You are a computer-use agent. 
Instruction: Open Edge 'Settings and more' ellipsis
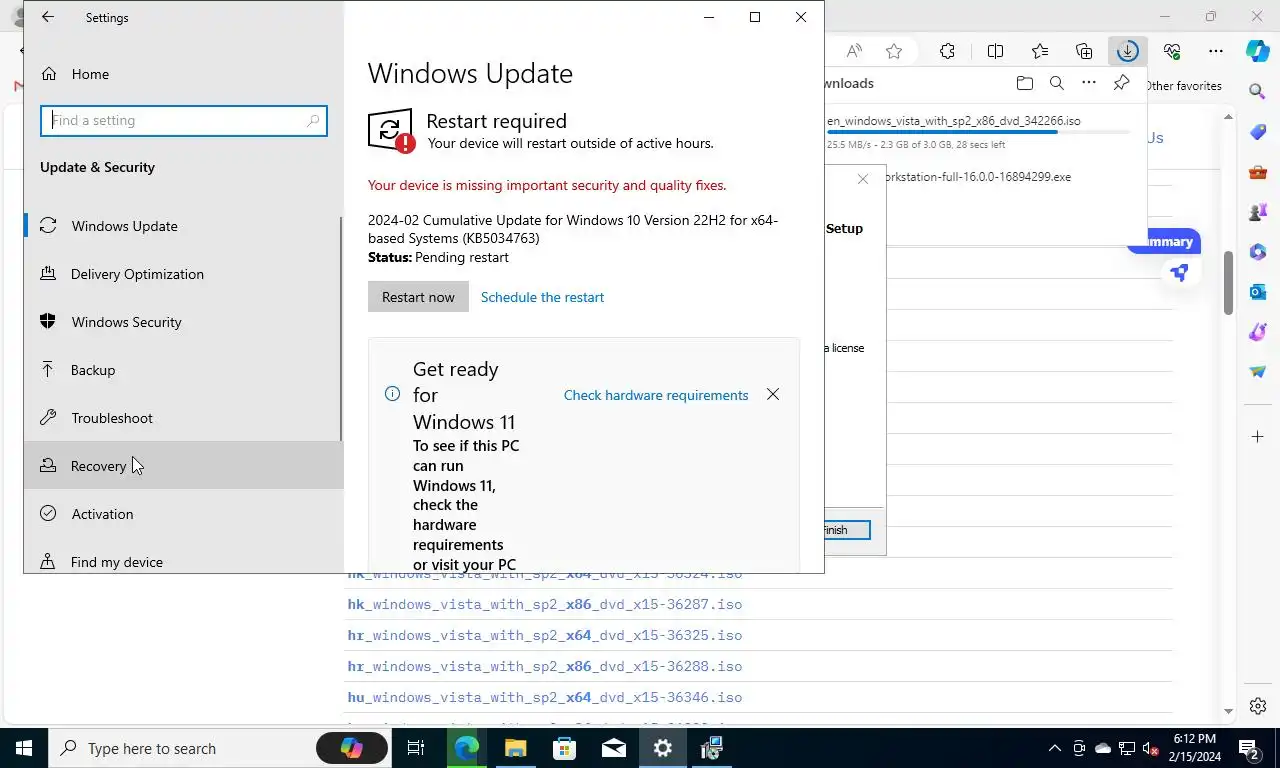(x=1216, y=51)
